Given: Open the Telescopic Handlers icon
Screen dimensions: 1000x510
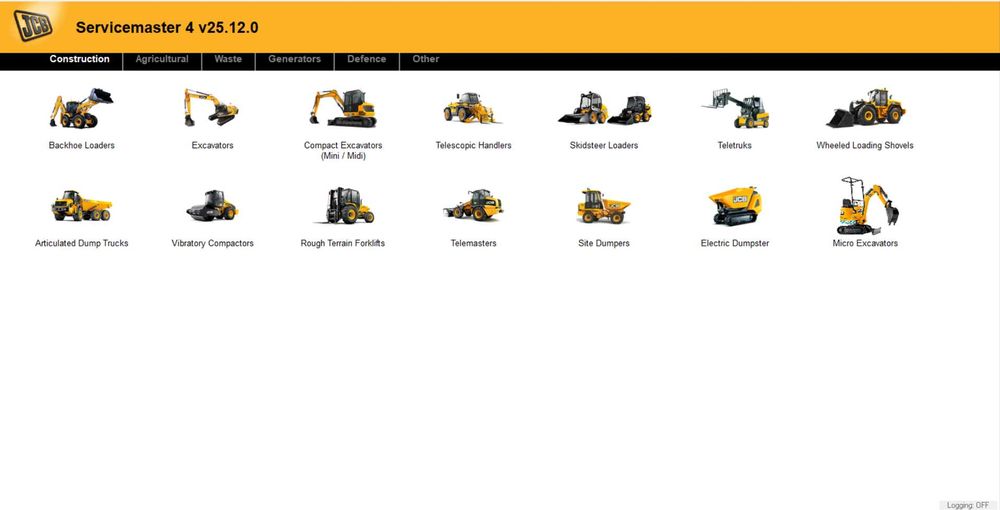Looking at the screenshot, I should click(473, 108).
